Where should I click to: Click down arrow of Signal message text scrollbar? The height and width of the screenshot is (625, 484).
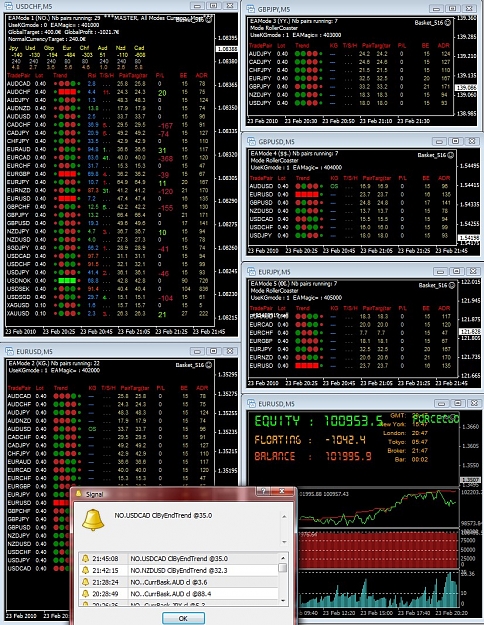tap(284, 542)
